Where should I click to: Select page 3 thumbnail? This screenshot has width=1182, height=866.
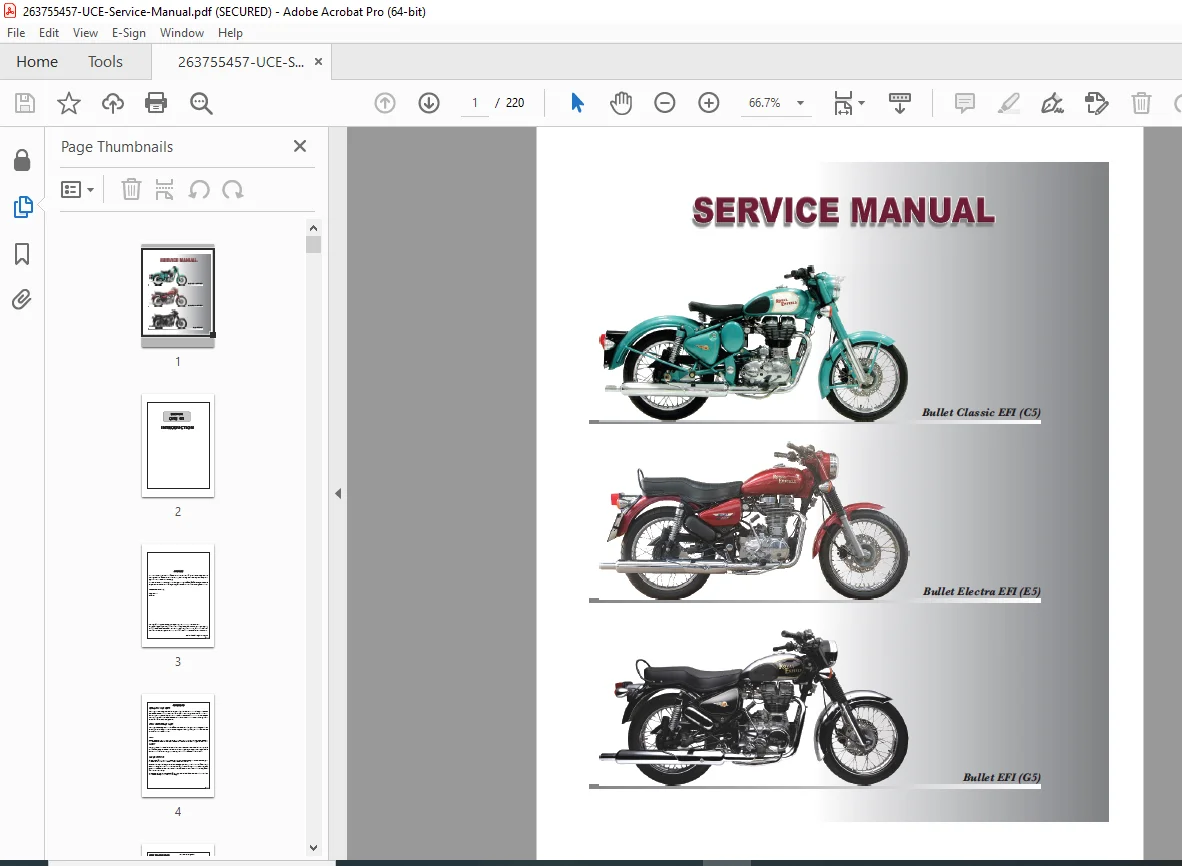[x=178, y=595]
